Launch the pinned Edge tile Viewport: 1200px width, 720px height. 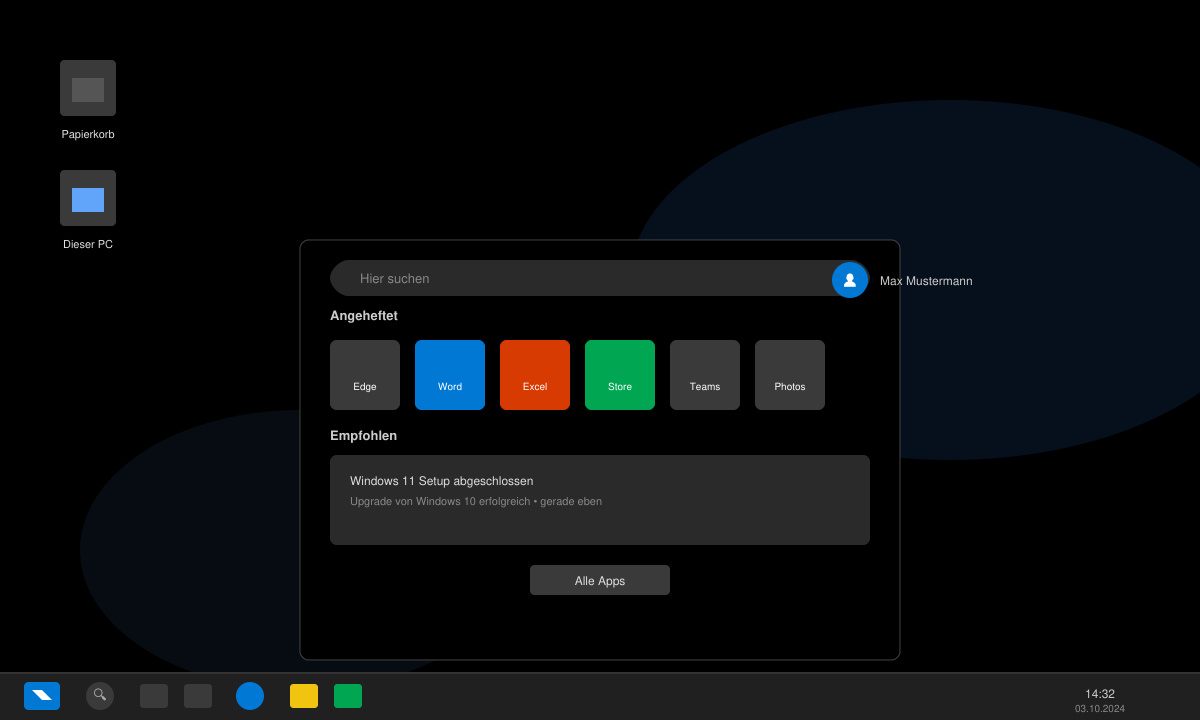pyautogui.click(x=365, y=375)
